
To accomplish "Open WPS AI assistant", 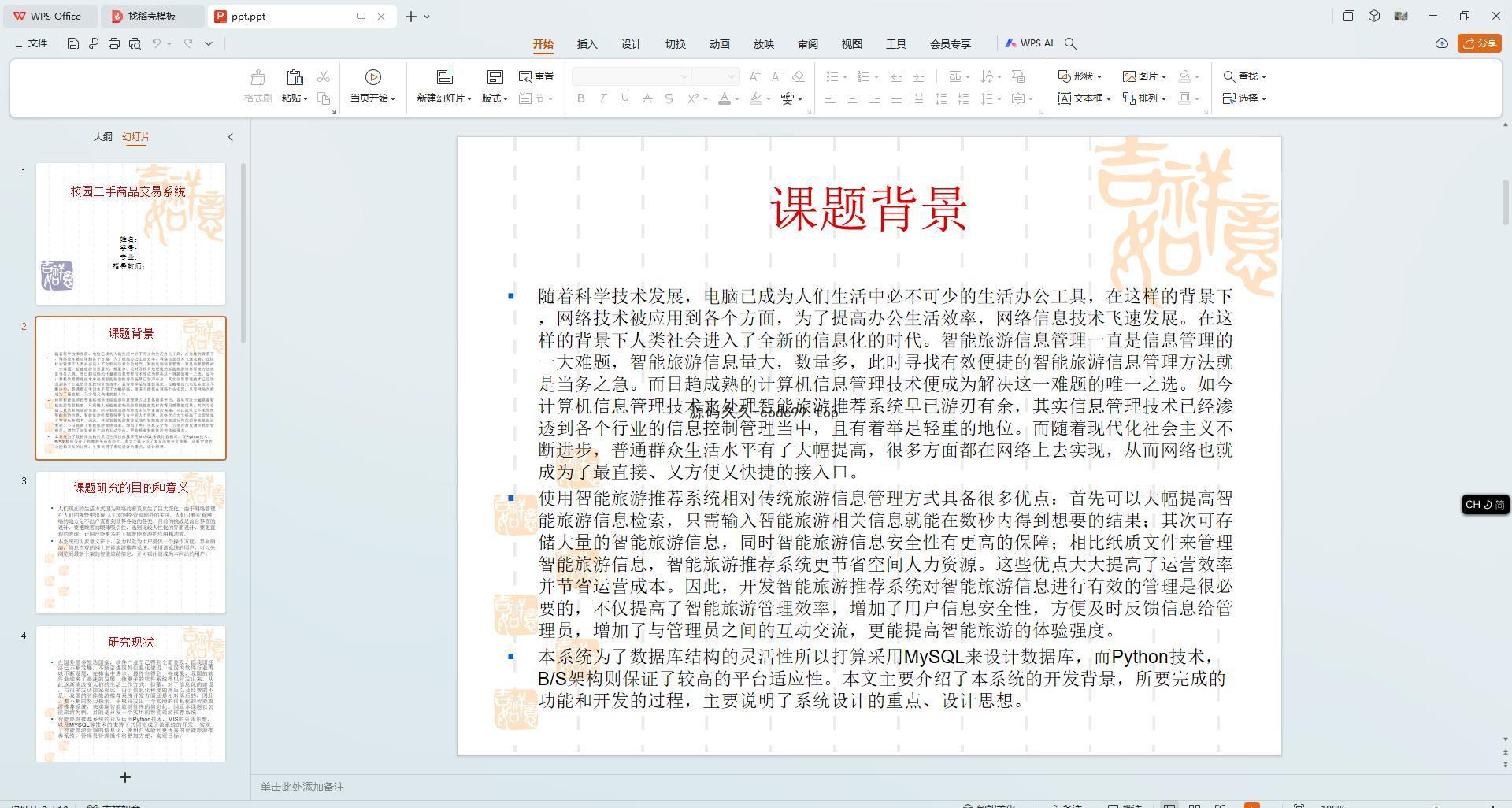I will 1029,43.
